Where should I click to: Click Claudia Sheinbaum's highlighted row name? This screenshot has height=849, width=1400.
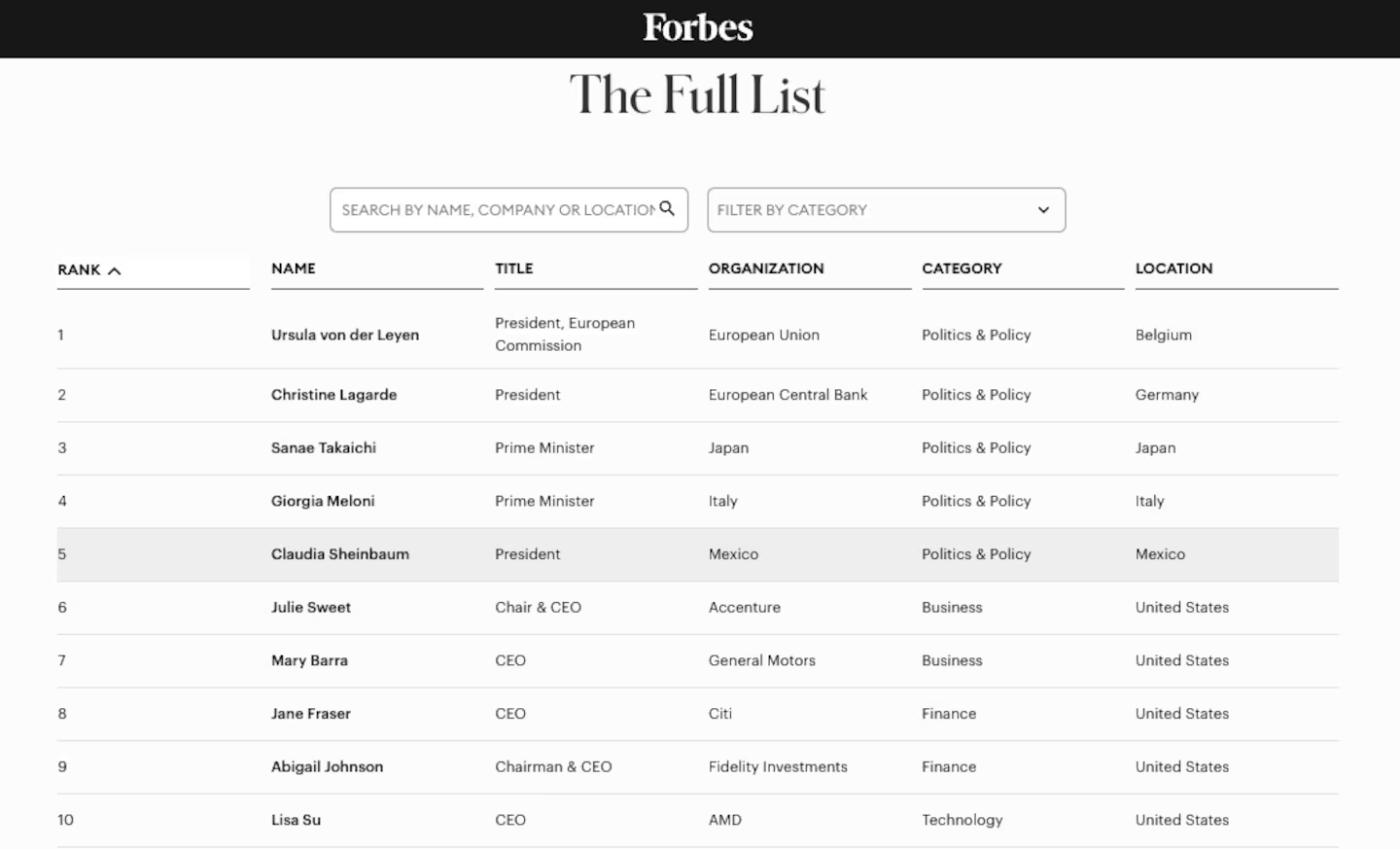[340, 554]
